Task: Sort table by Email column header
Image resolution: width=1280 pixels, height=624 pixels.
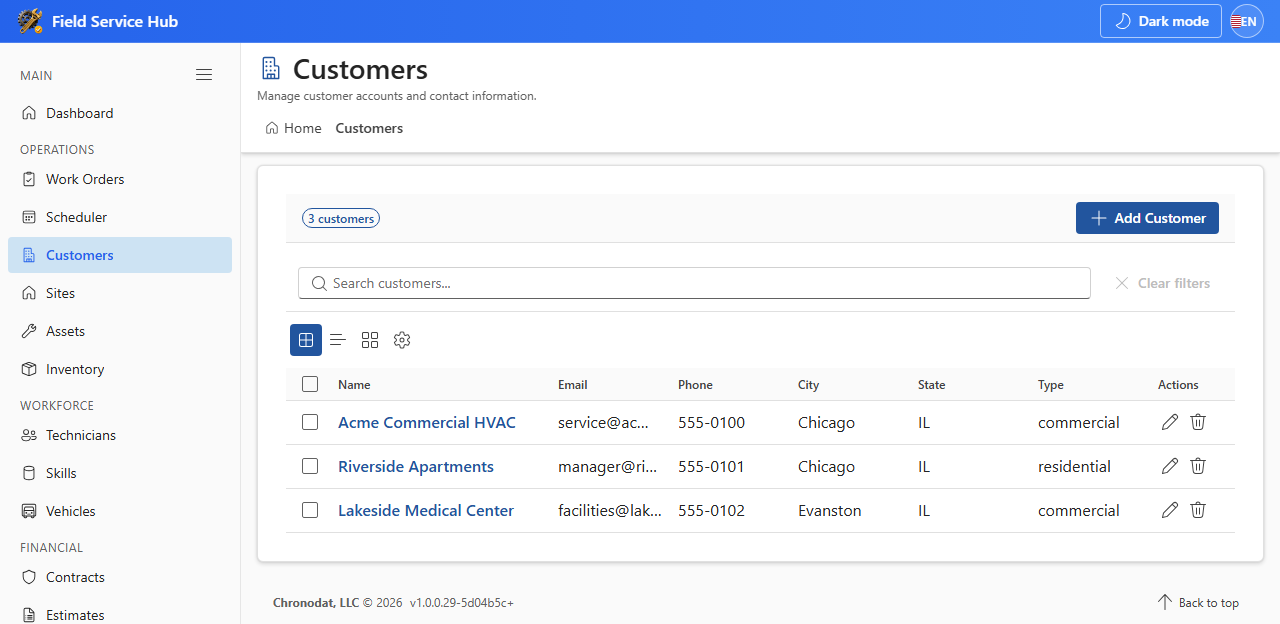Action: click(x=573, y=385)
